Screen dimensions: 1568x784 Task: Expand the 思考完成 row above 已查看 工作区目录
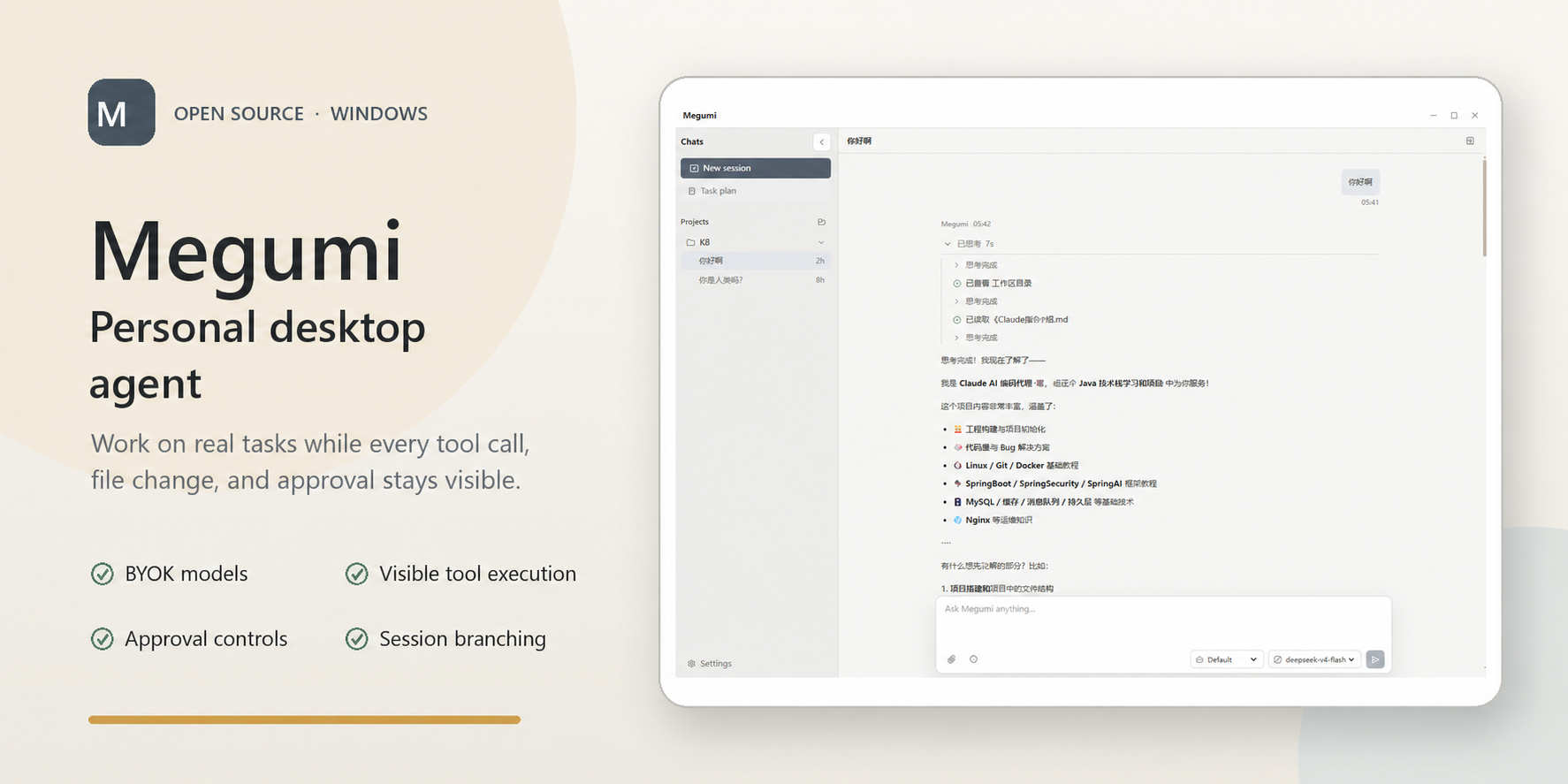pos(976,265)
